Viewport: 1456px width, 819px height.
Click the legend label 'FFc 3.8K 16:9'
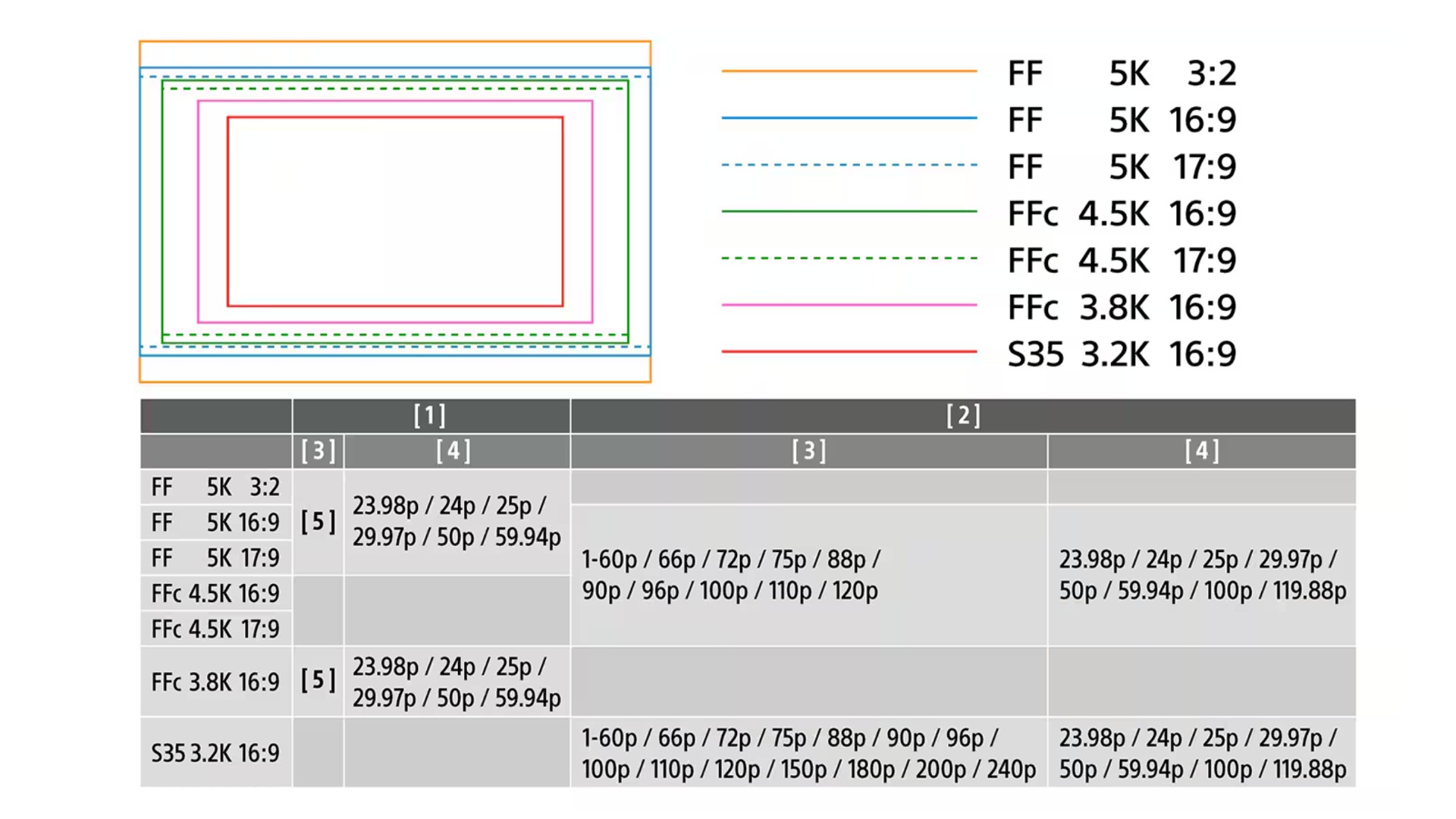pos(1122,308)
